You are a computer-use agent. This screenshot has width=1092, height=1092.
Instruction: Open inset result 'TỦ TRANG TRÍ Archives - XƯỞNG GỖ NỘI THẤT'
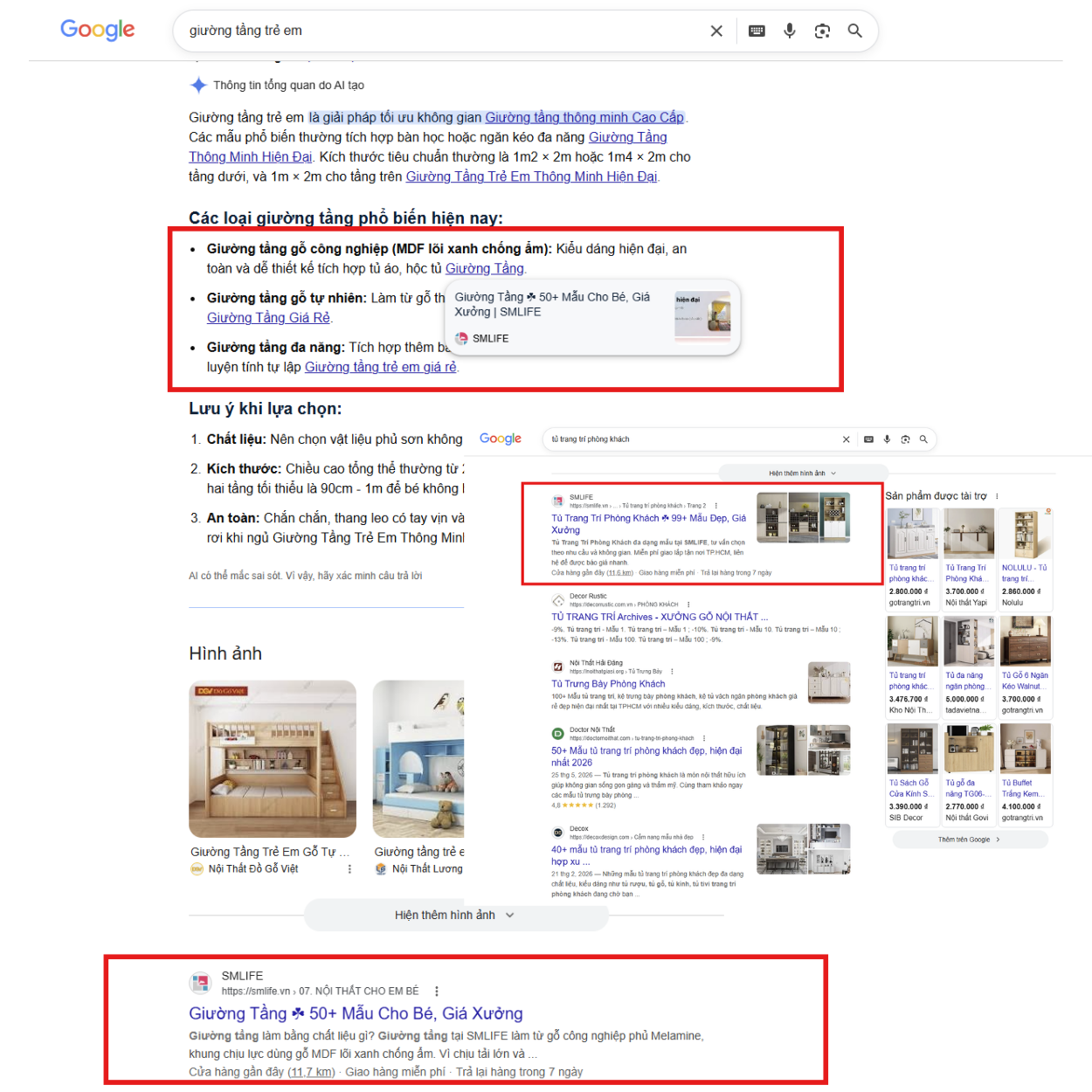click(x=660, y=617)
